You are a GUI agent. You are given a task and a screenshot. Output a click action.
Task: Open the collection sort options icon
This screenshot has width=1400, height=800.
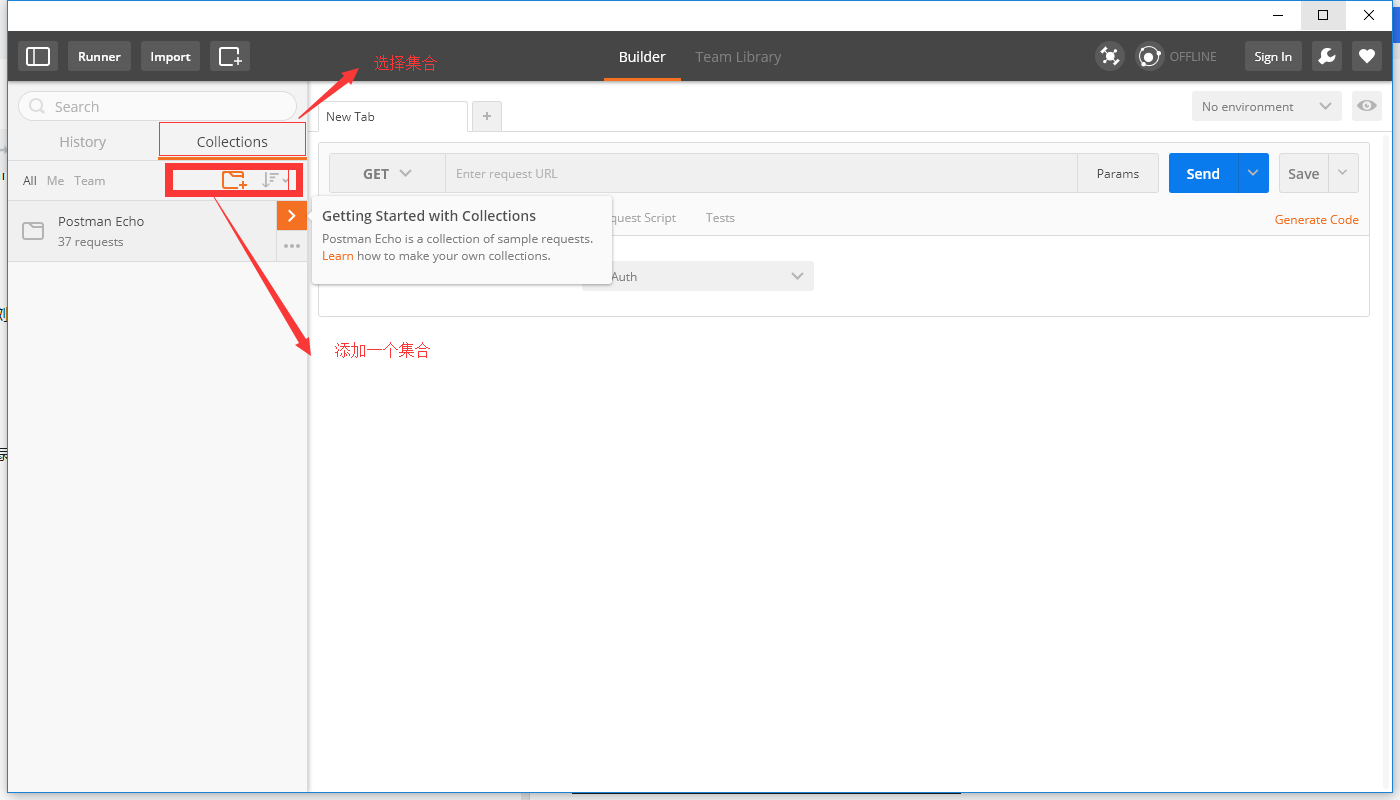tap(275, 180)
